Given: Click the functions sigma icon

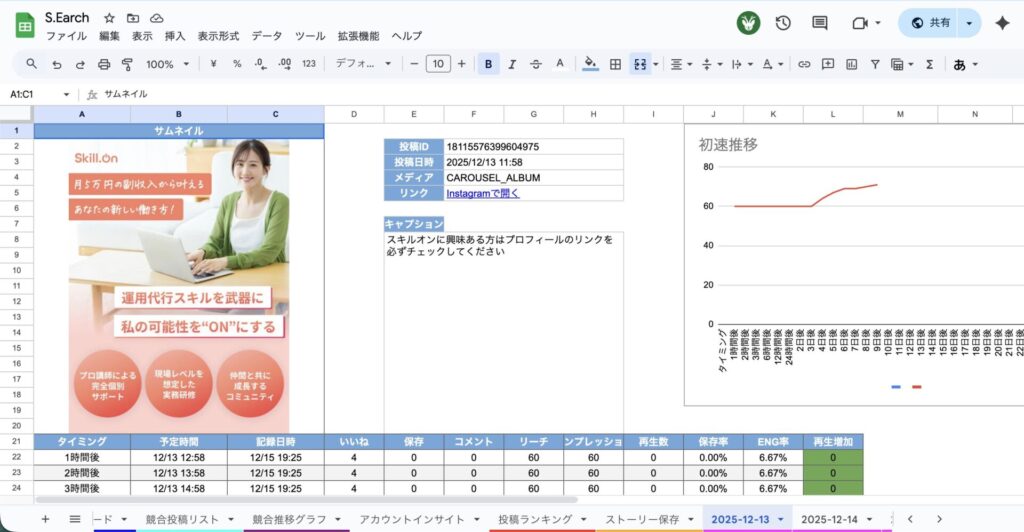Looking at the screenshot, I should point(929,64).
